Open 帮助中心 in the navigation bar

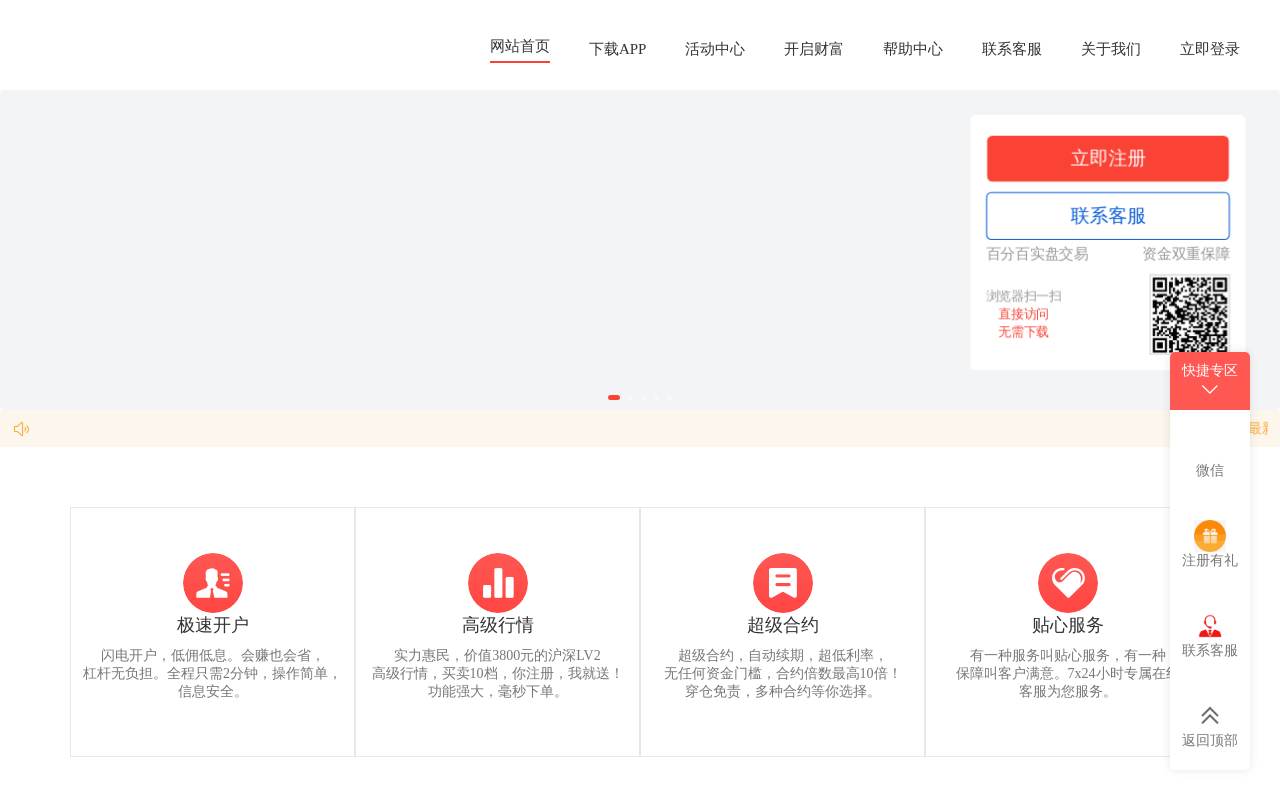(x=913, y=49)
